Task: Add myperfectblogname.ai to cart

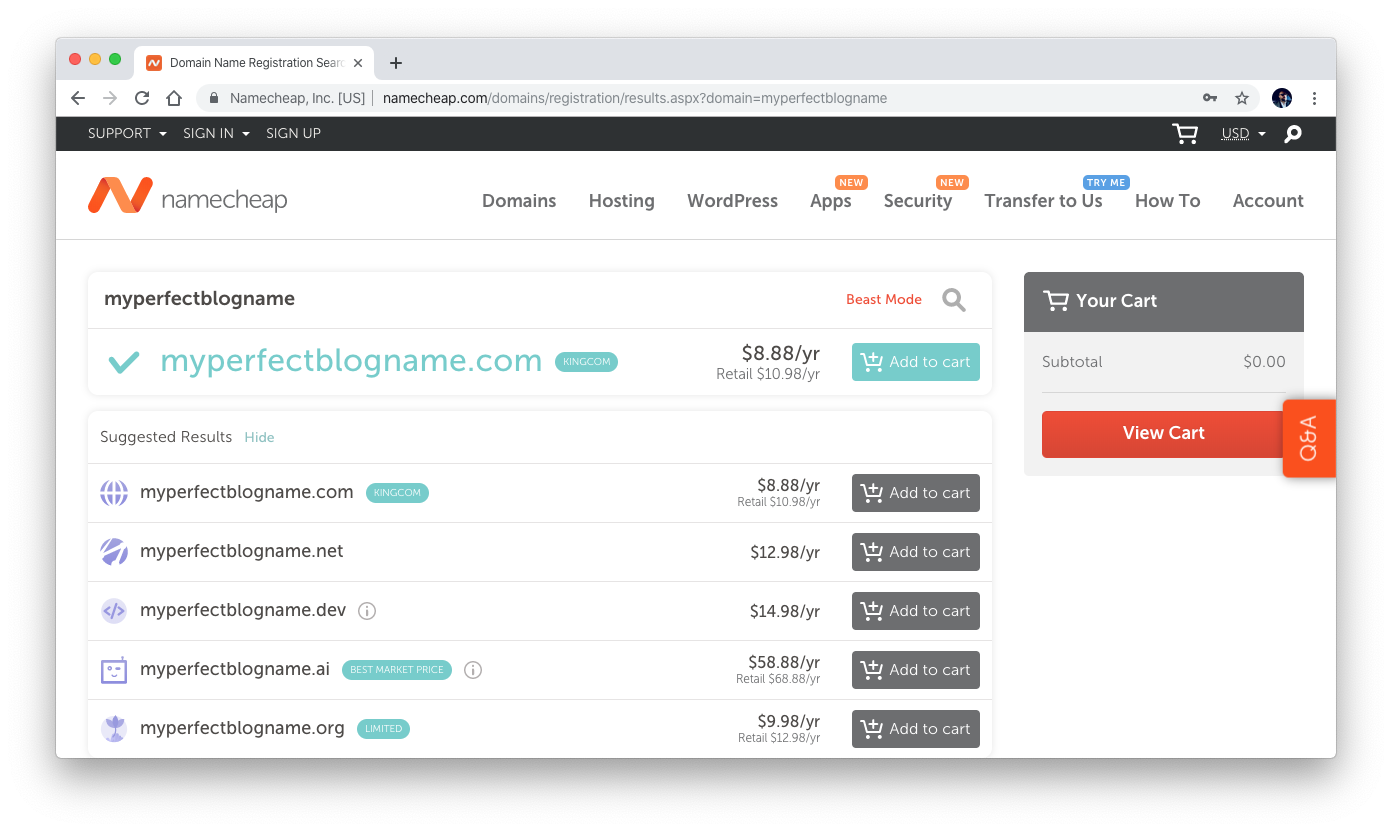Action: point(916,670)
